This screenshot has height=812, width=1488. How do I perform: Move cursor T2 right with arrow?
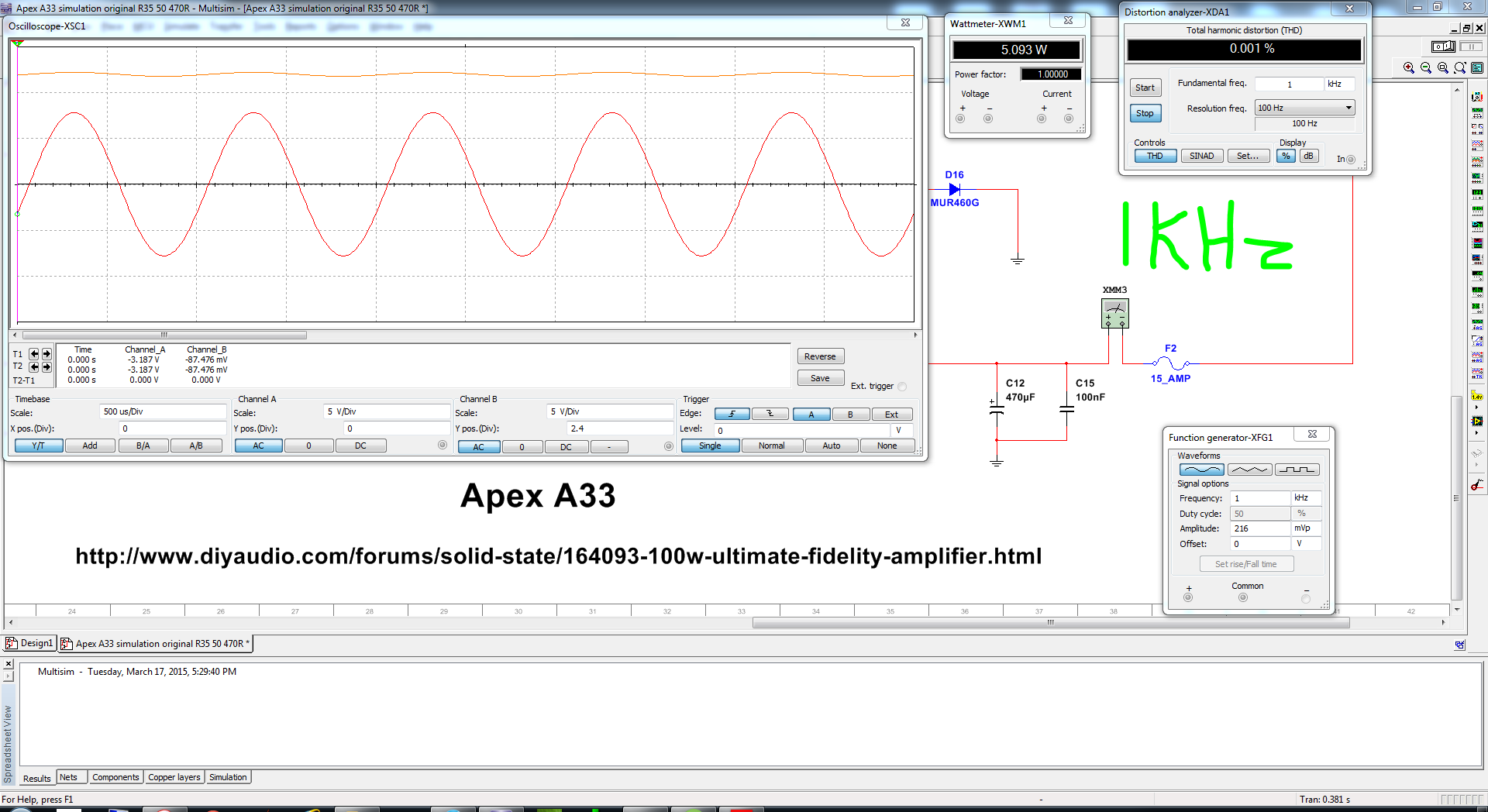pyautogui.click(x=46, y=366)
